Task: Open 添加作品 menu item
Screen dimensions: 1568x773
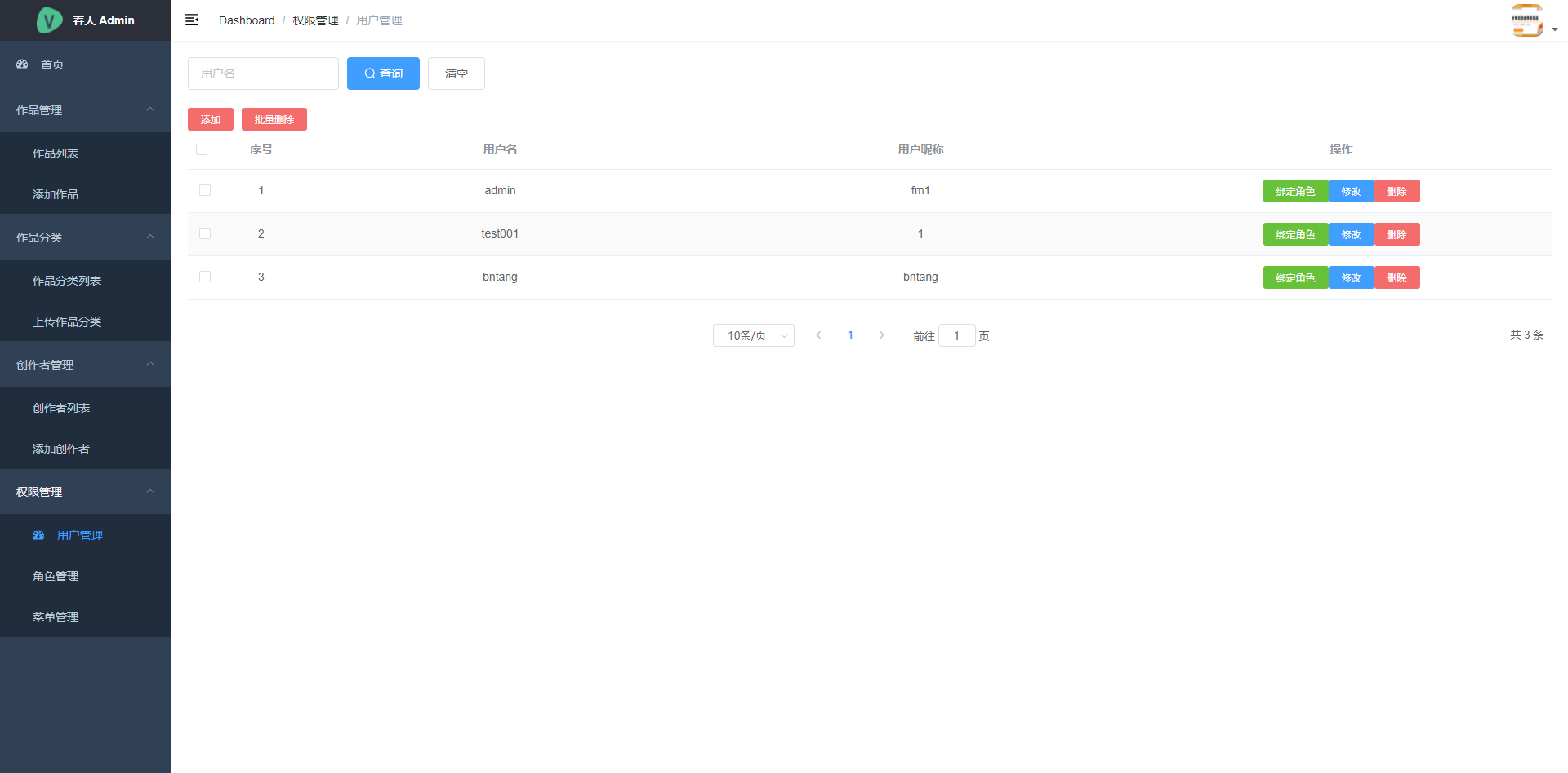Action: click(86, 193)
